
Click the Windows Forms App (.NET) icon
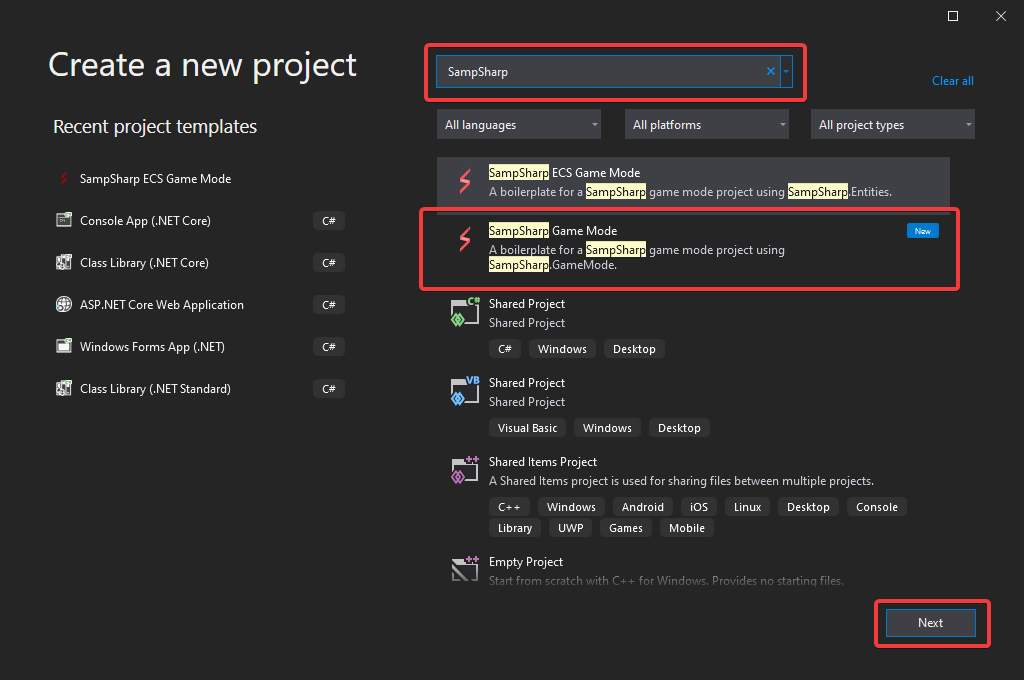tap(64, 346)
